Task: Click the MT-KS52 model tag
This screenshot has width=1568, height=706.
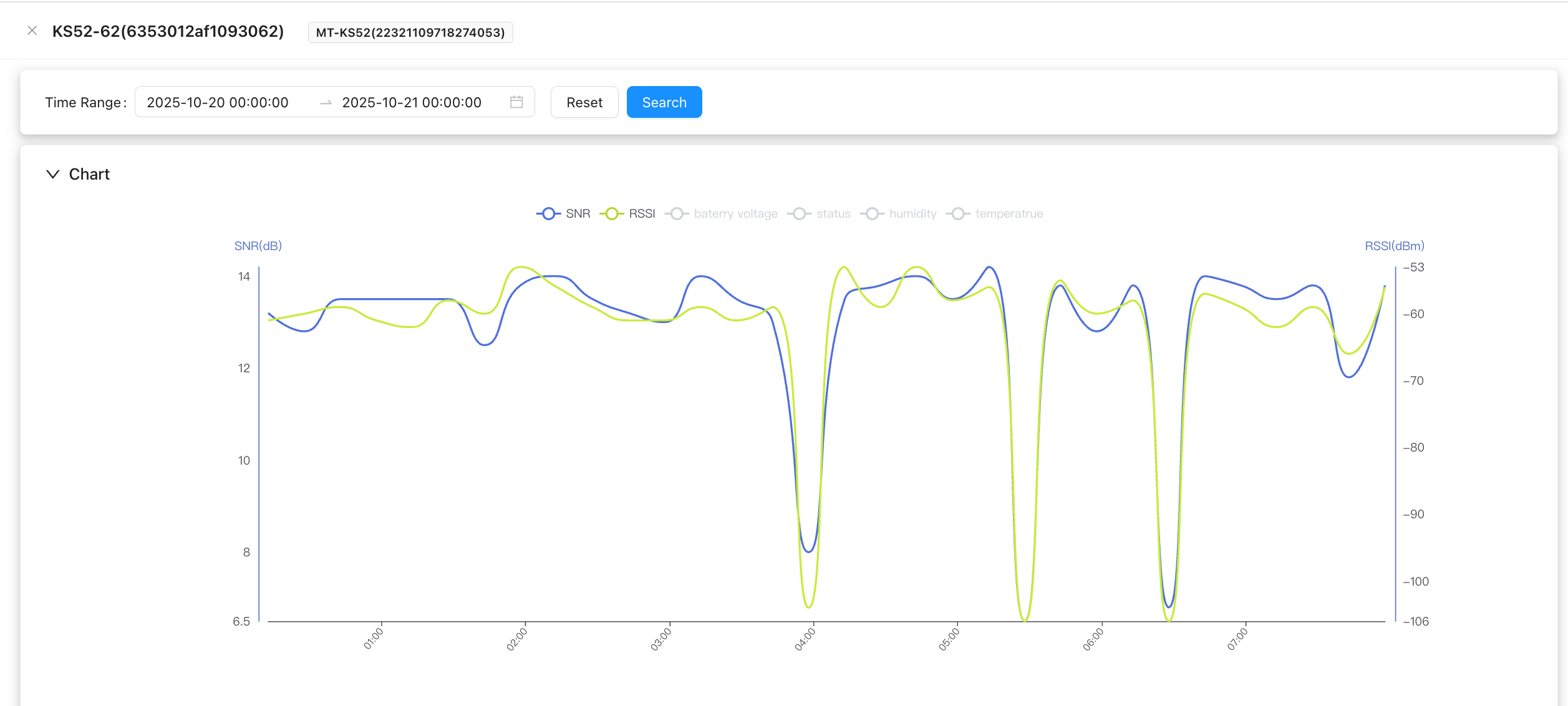Action: [x=410, y=32]
